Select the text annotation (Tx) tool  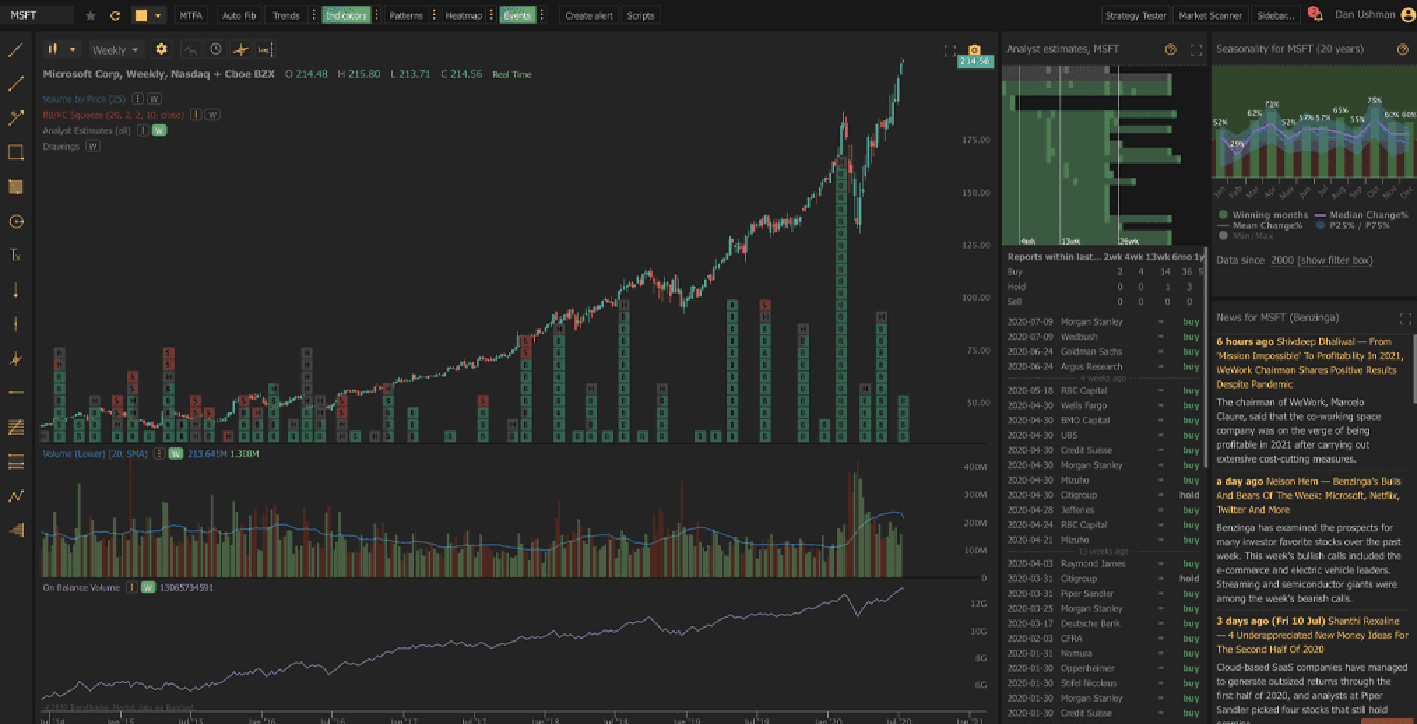14,255
